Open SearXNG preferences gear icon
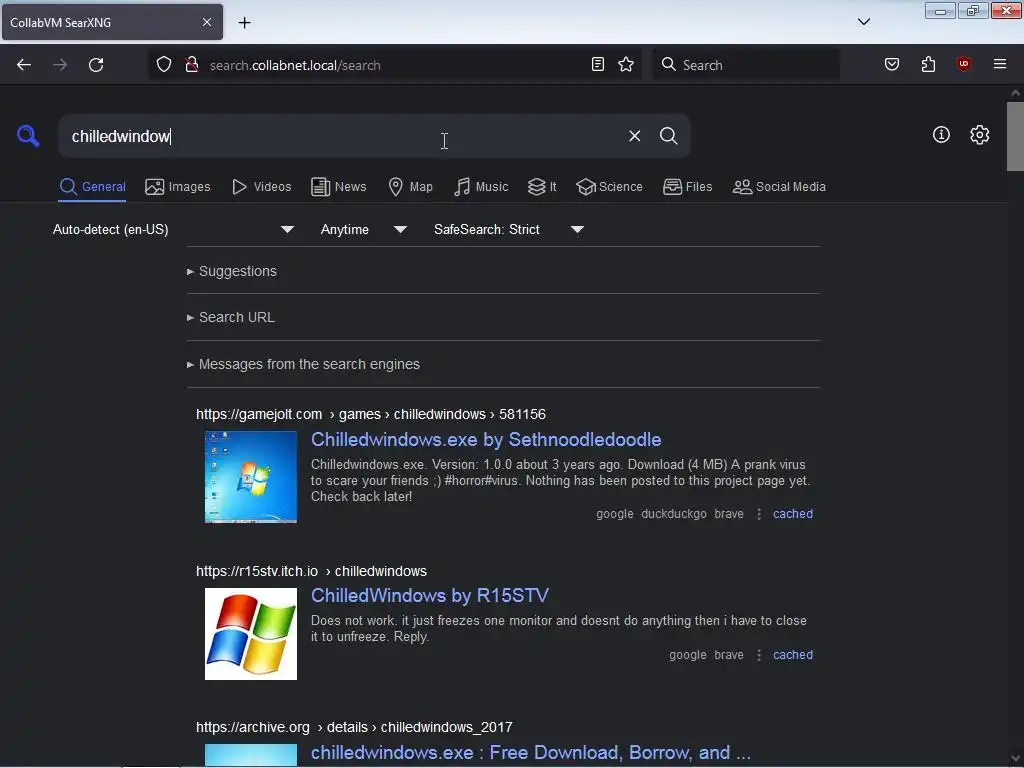1024x768 pixels. pyautogui.click(x=980, y=135)
